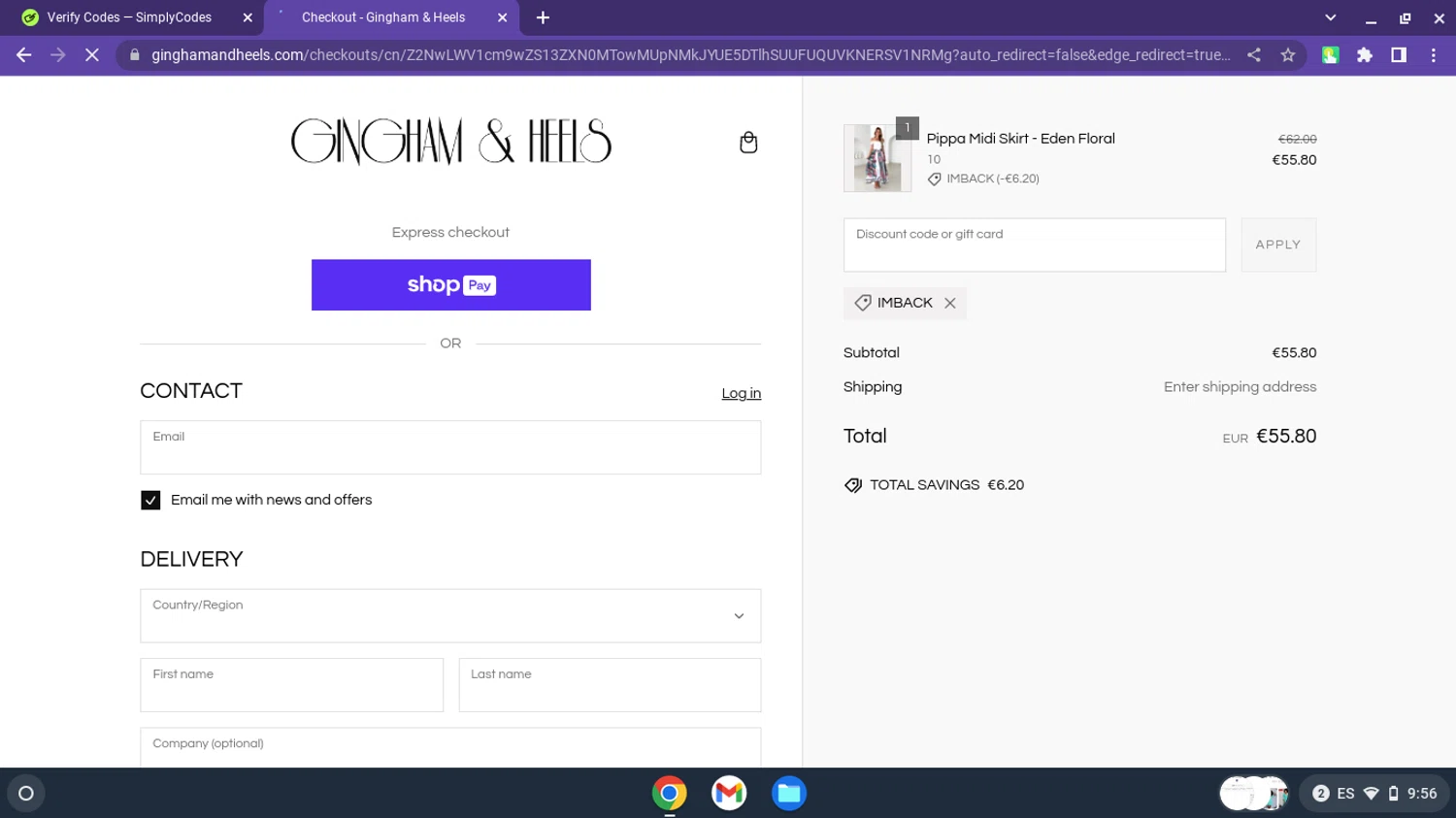Share this page from address bar
The width and height of the screenshot is (1456, 818).
[1254, 55]
